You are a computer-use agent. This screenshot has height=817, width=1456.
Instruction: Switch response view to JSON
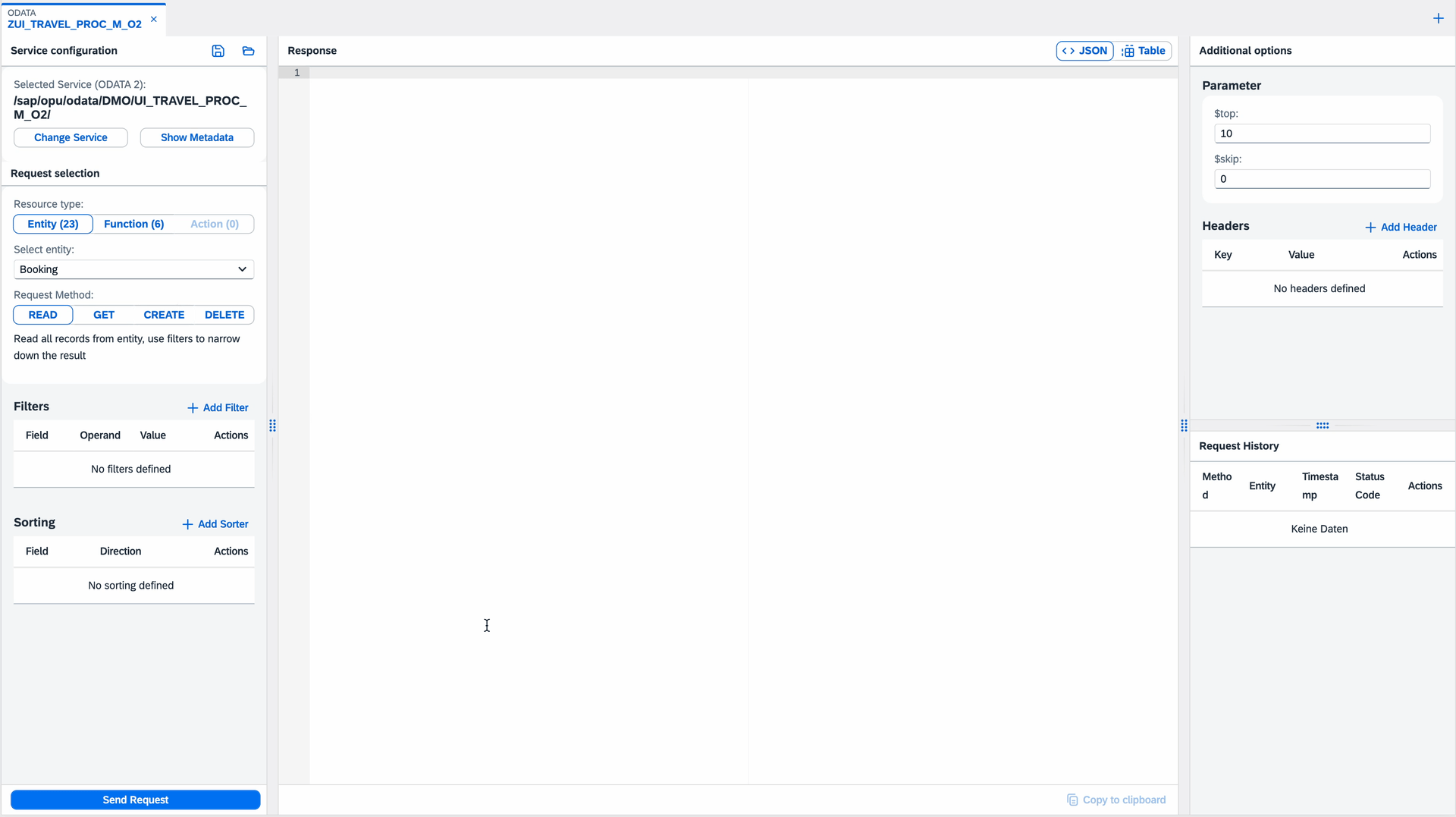click(1084, 51)
